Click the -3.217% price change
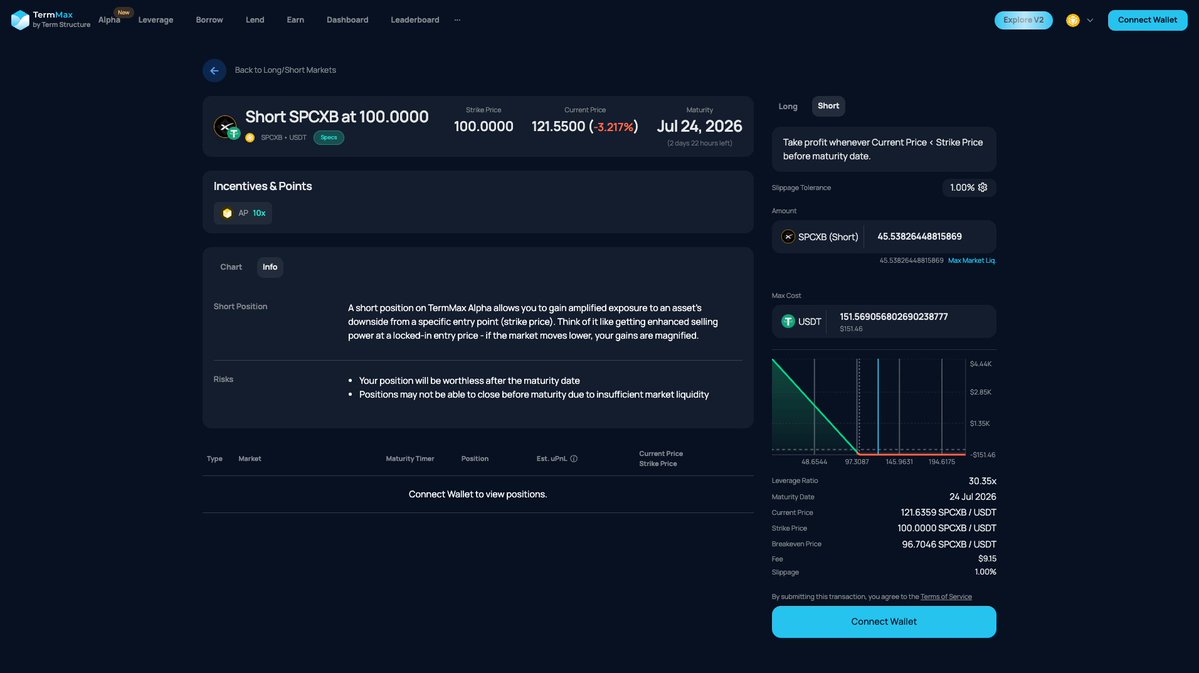The image size is (1199, 673). 614,127
